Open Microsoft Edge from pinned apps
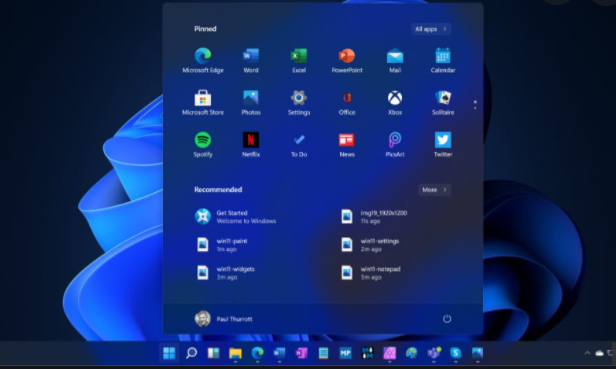The height and width of the screenshot is (369, 616). pyautogui.click(x=203, y=61)
